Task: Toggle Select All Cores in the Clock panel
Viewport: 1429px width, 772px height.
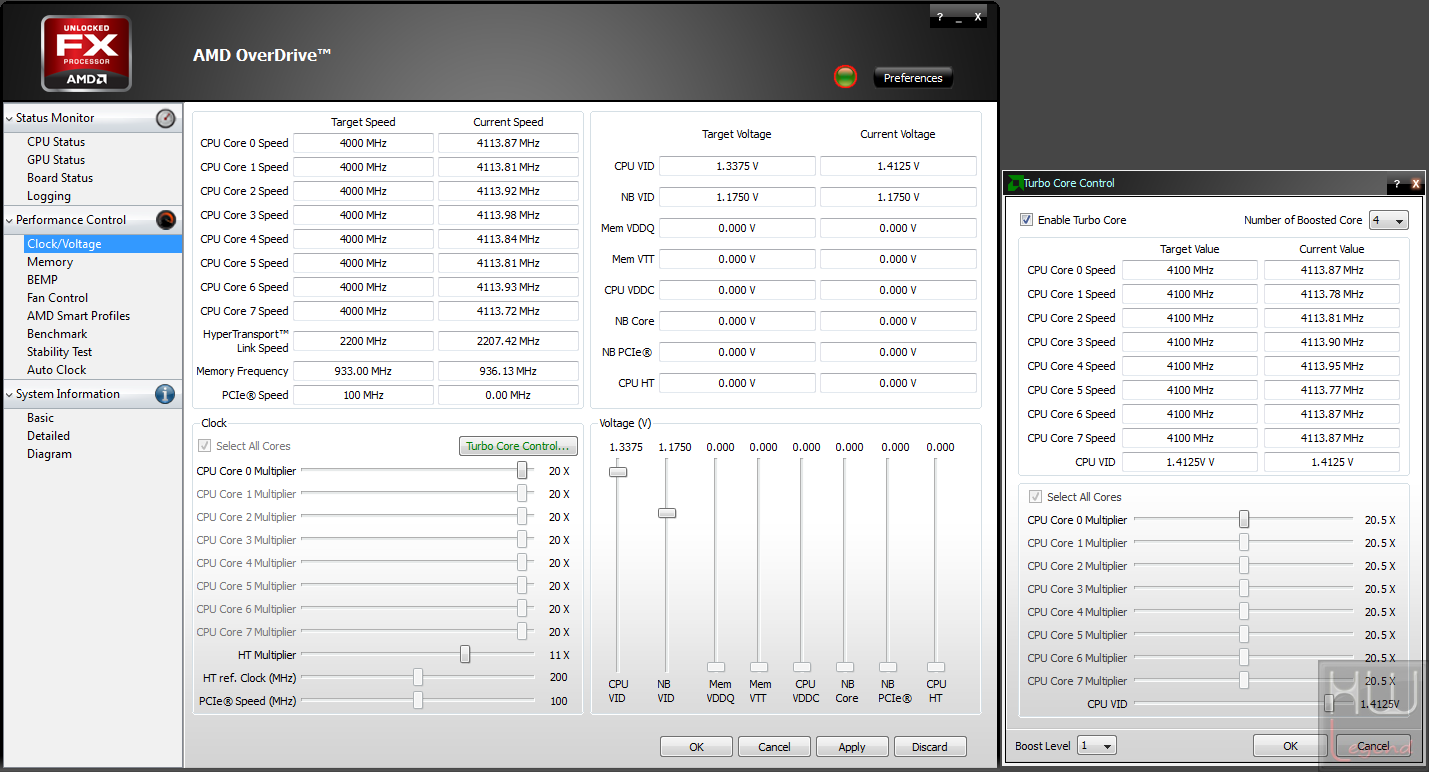Action: (205, 446)
